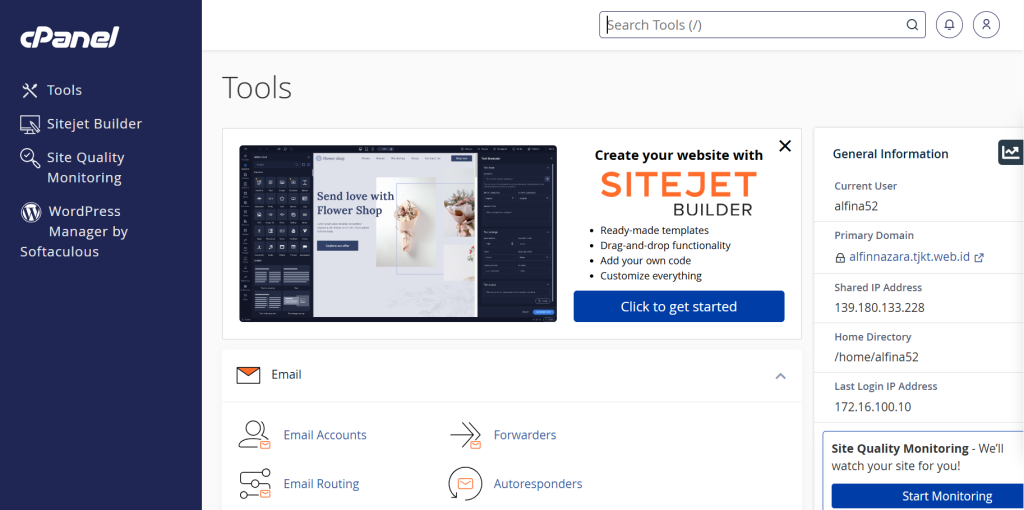Click the Autoresponders icon

466,484
